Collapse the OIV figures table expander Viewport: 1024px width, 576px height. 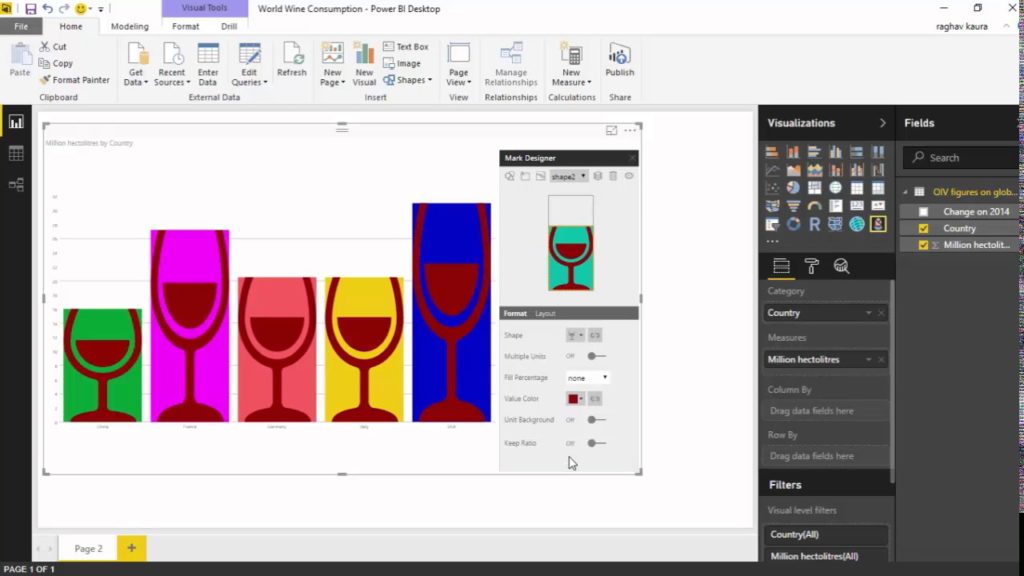point(906,191)
